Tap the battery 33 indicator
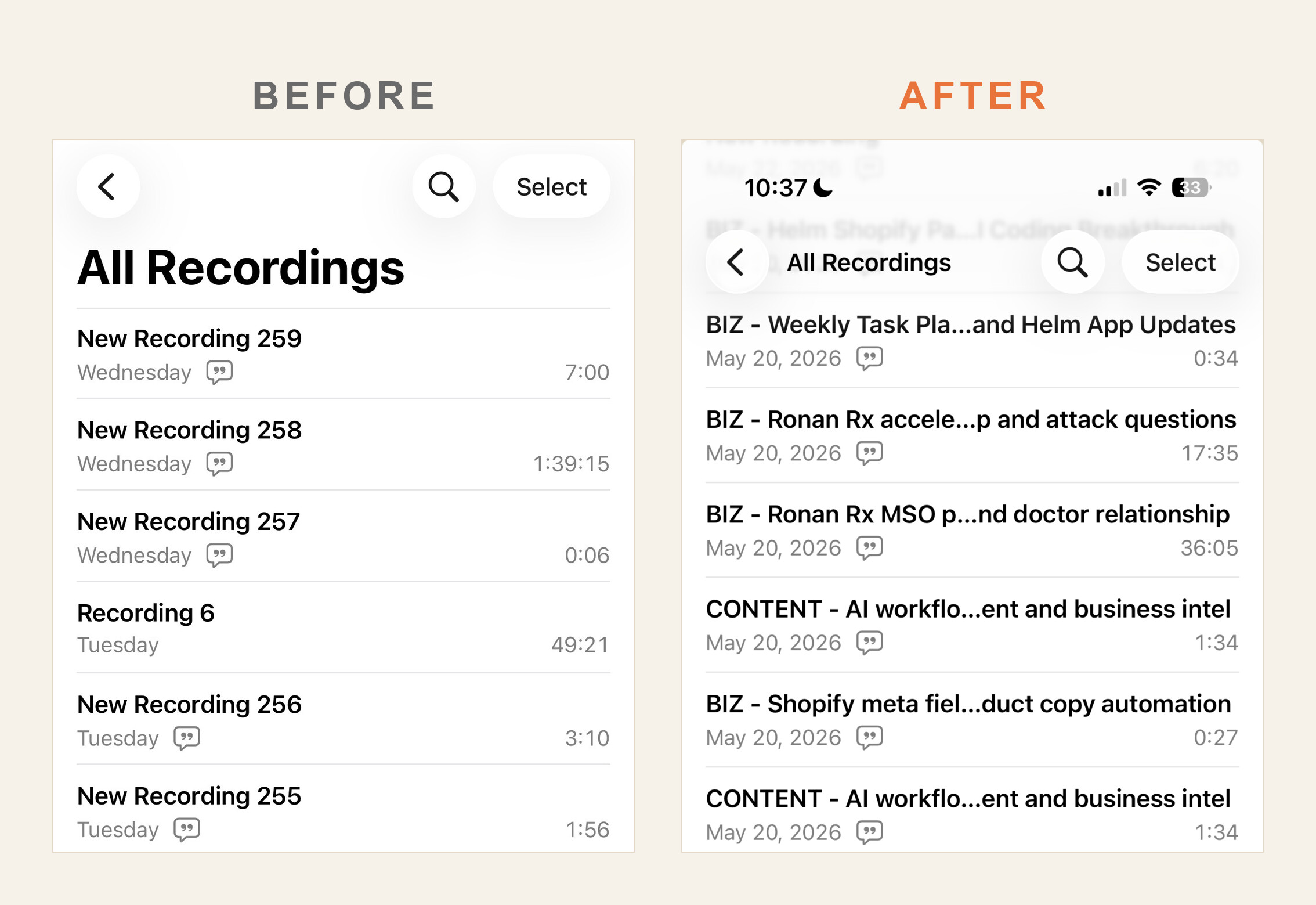1316x905 pixels. pos(1191,188)
